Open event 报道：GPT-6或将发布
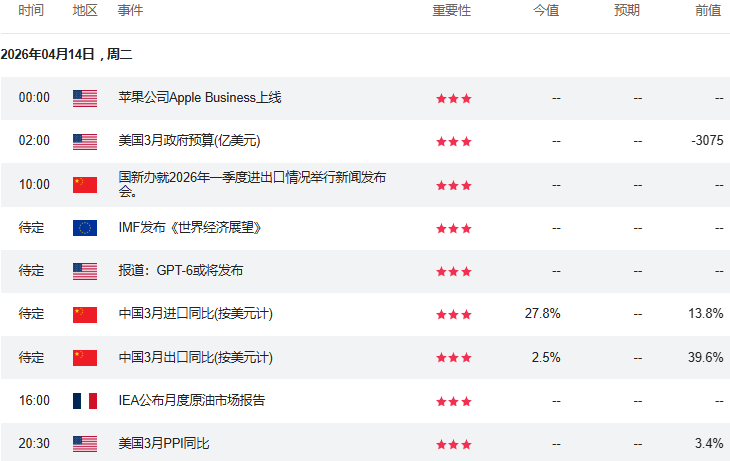Viewport: 730px width, 461px height. pyautogui.click(x=181, y=270)
